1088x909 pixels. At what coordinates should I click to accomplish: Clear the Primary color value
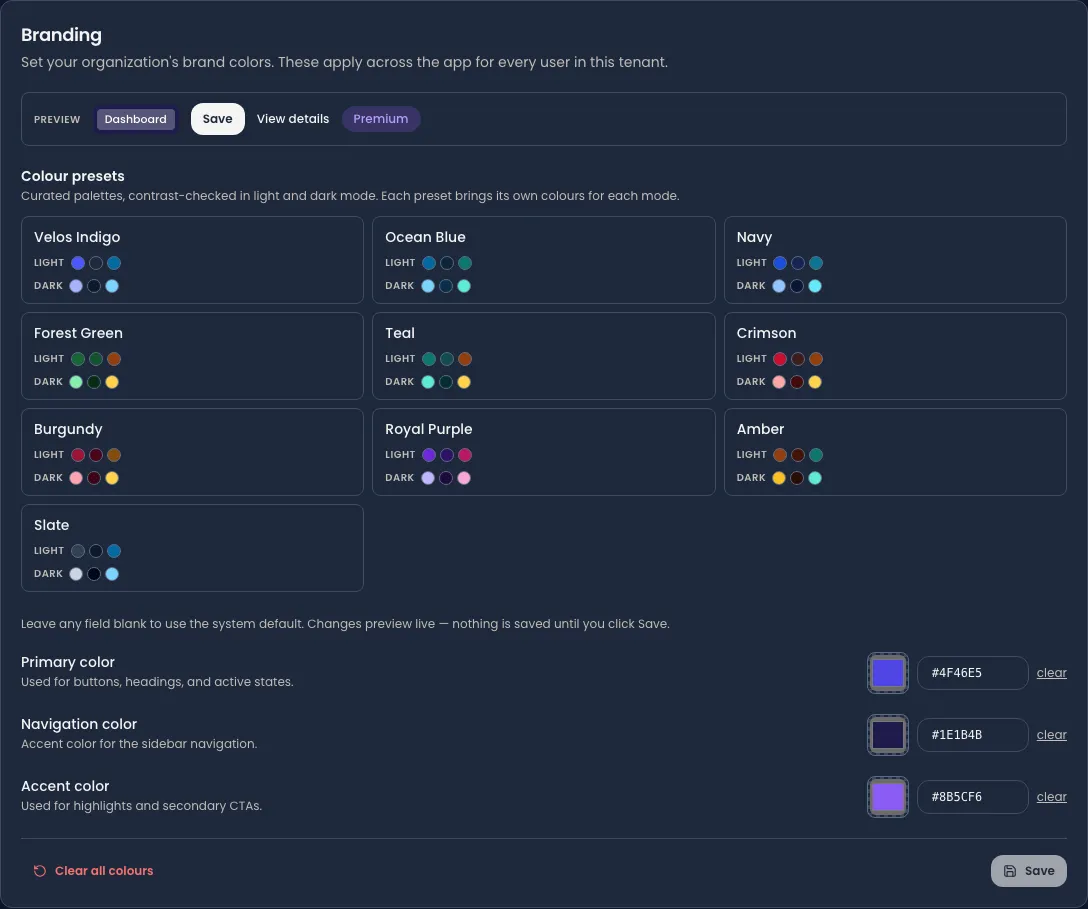pos(1051,673)
